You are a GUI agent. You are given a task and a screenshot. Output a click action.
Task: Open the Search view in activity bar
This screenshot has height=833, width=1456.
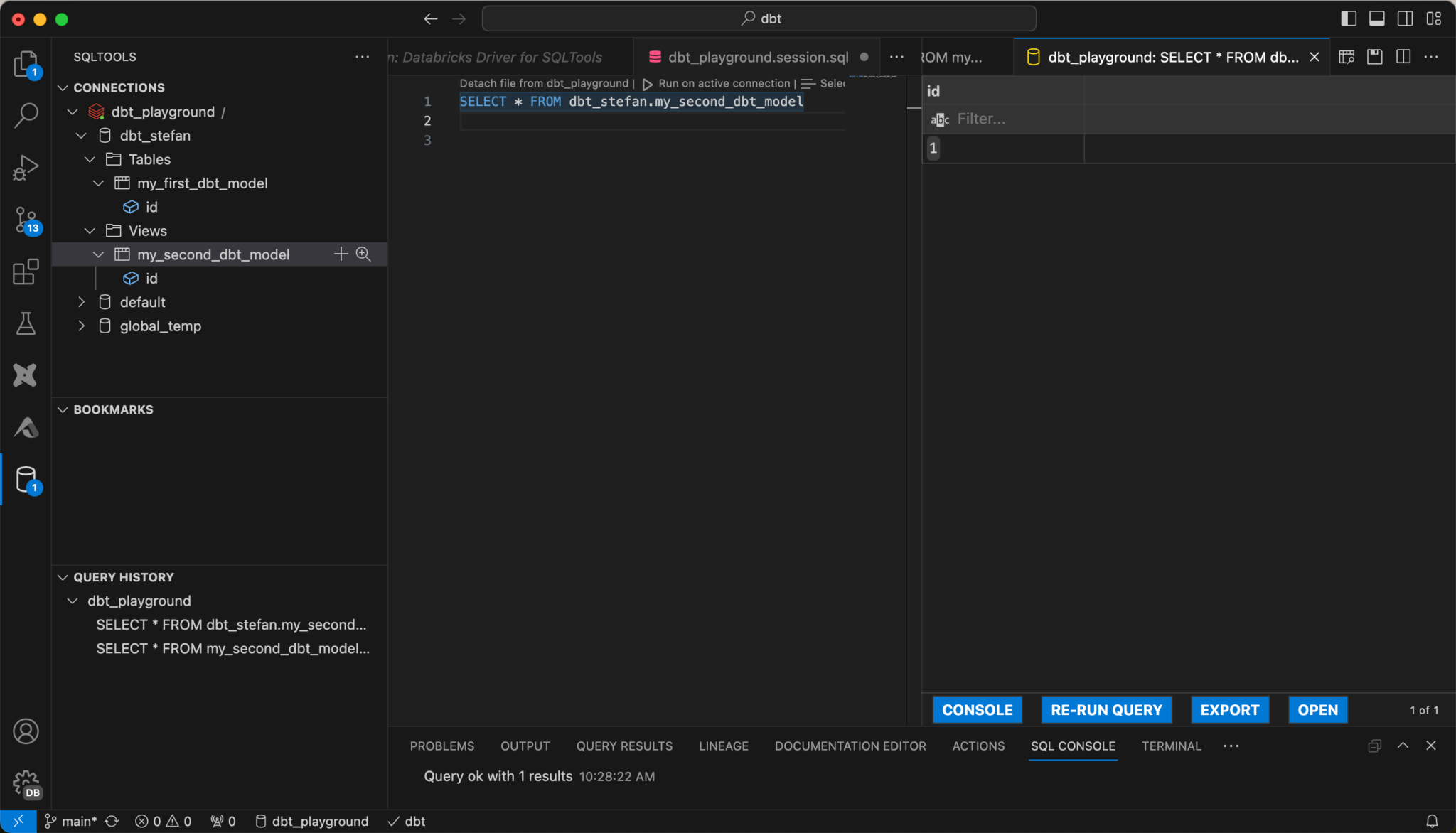coord(26,115)
